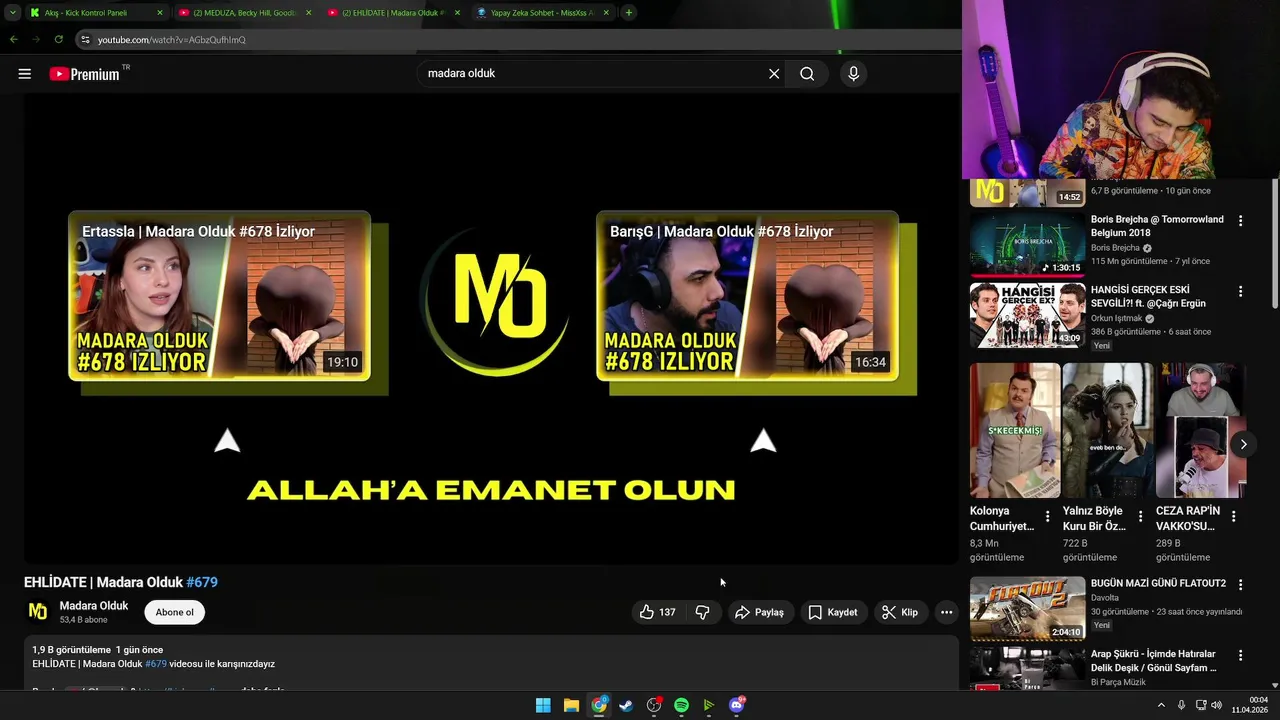Open File Explorer from the taskbar

[571, 705]
